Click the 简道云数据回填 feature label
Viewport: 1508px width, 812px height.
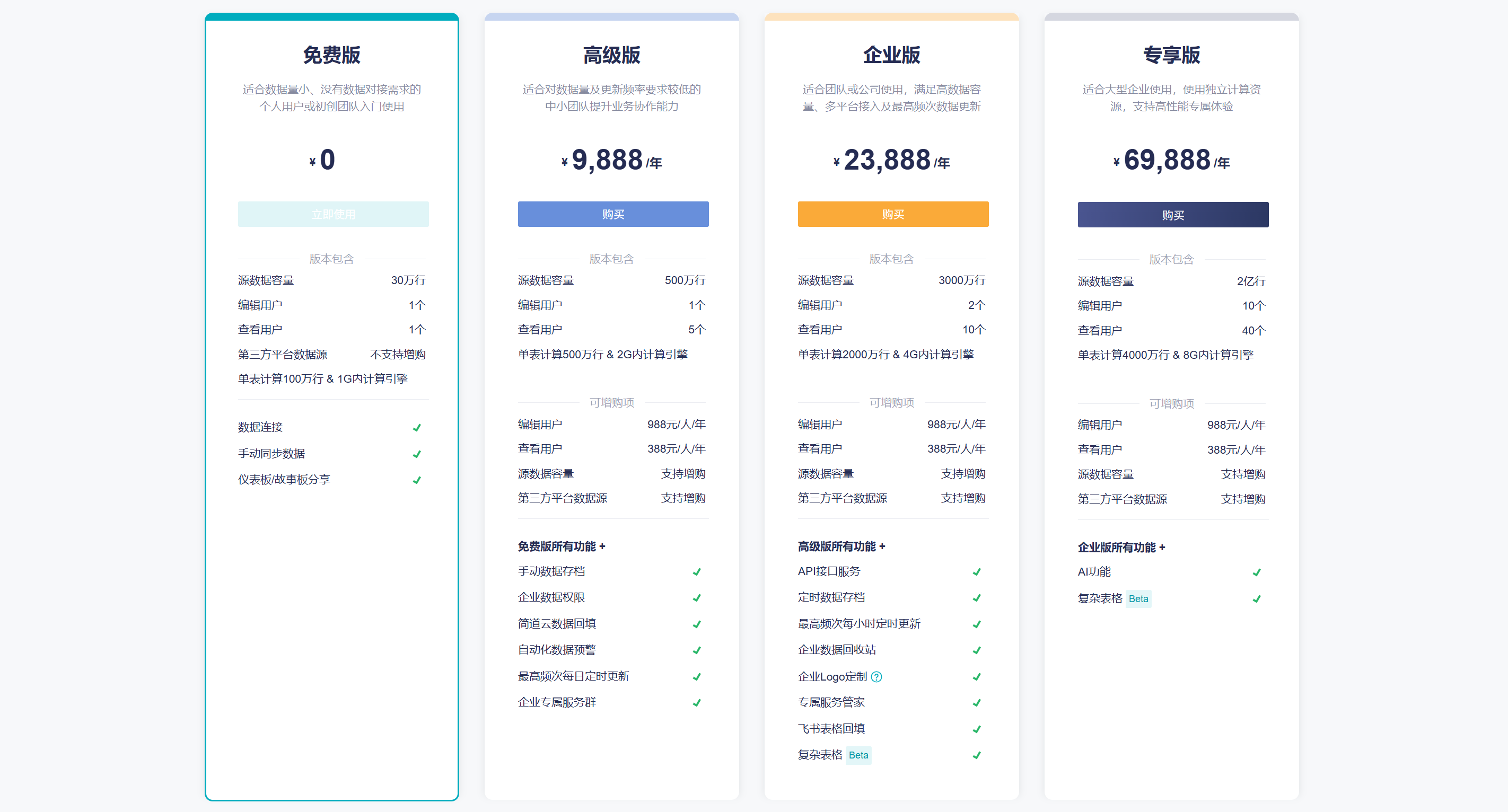pos(556,624)
